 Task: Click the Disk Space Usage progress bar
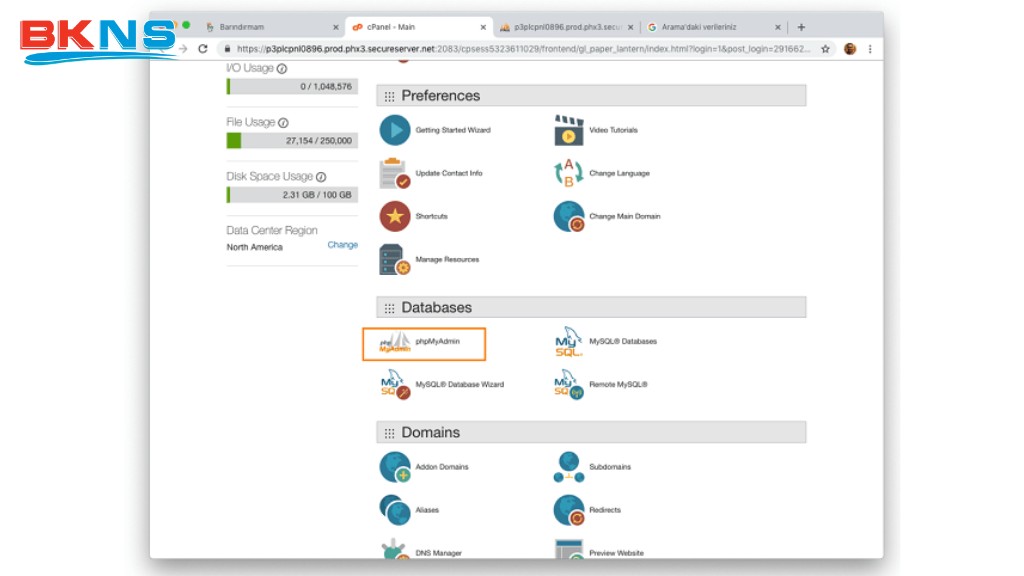291,195
